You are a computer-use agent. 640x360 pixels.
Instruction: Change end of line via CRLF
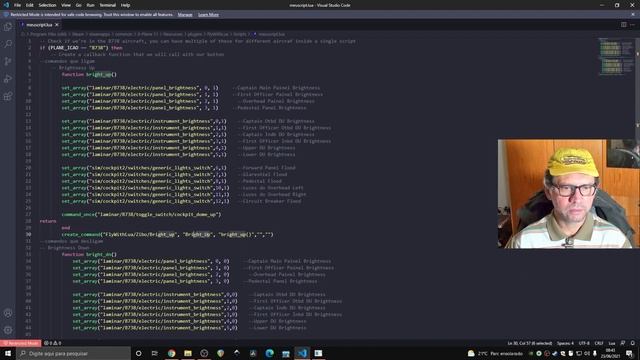599,343
